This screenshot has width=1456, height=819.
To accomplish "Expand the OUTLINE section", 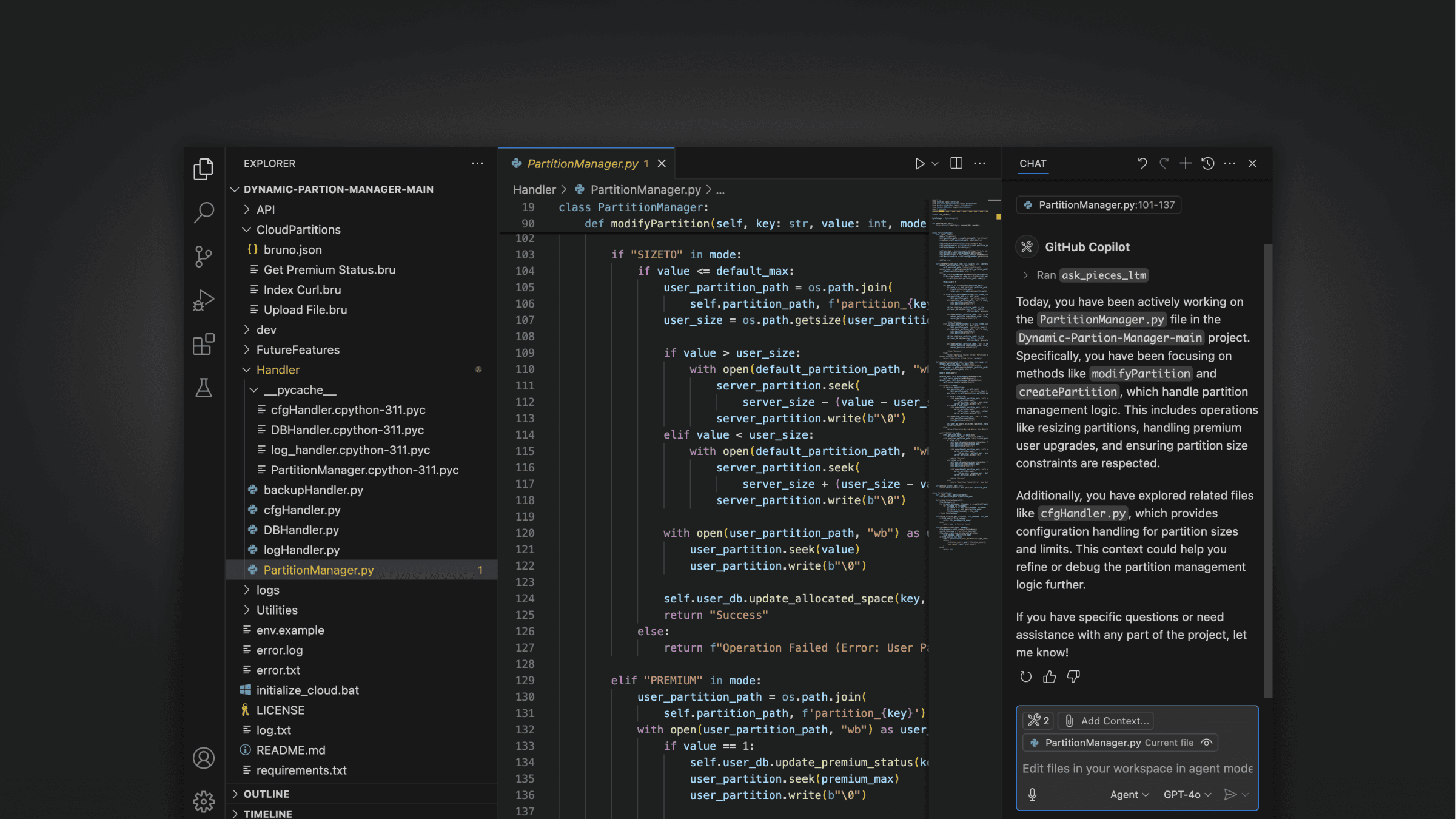I will 266,794.
